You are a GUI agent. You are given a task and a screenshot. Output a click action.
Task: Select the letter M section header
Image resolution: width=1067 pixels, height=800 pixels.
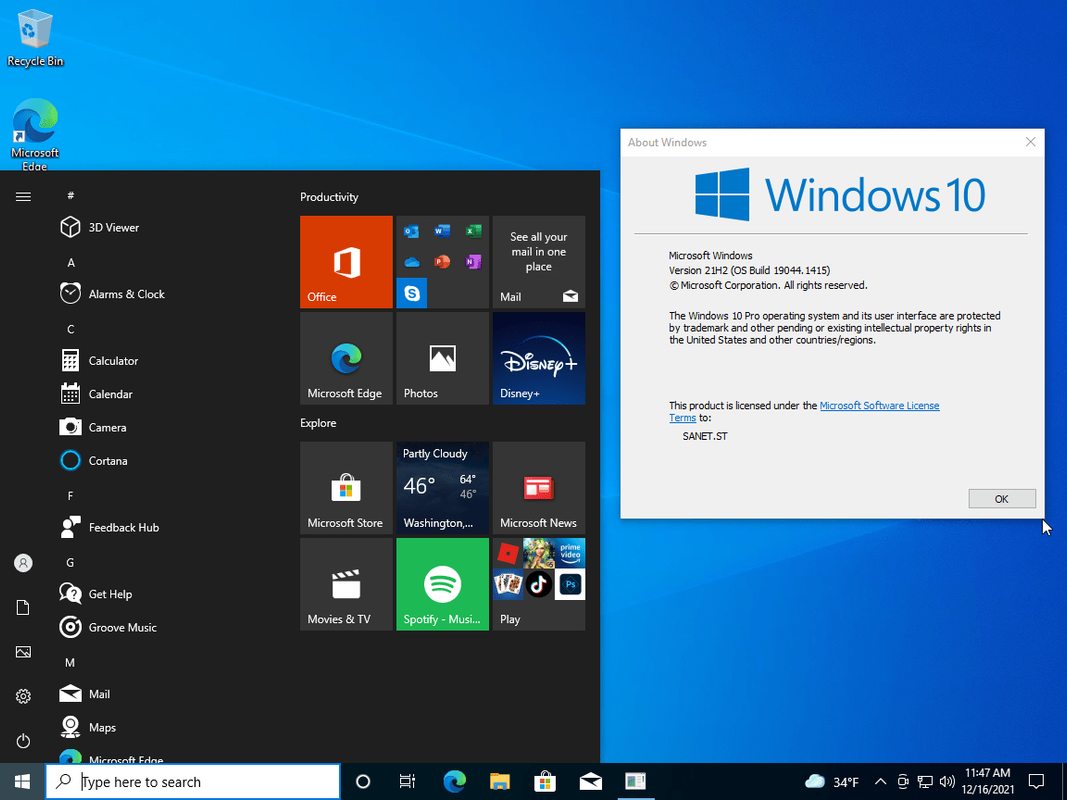pos(70,663)
